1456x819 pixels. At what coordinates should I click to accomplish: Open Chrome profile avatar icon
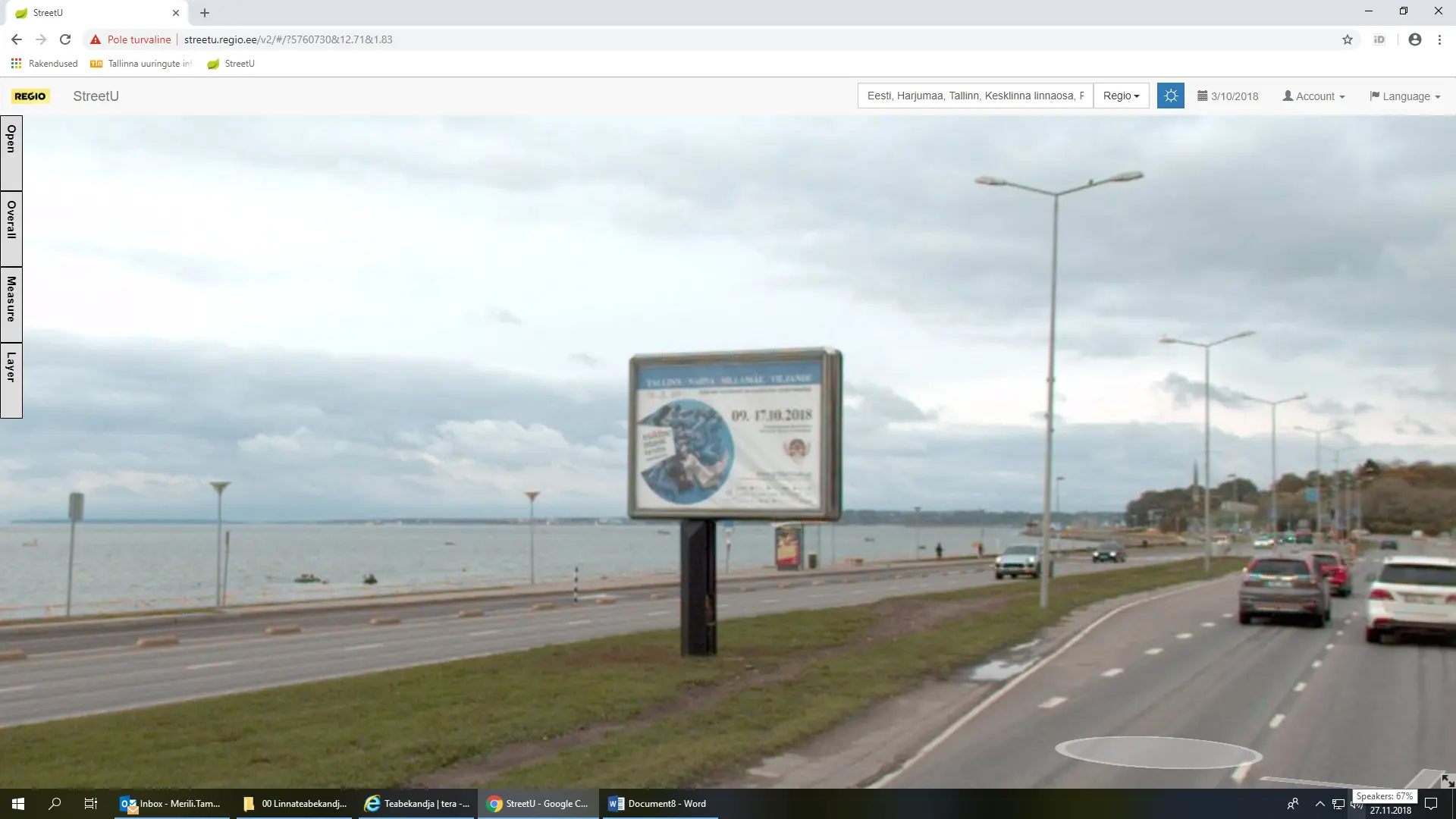[x=1414, y=39]
